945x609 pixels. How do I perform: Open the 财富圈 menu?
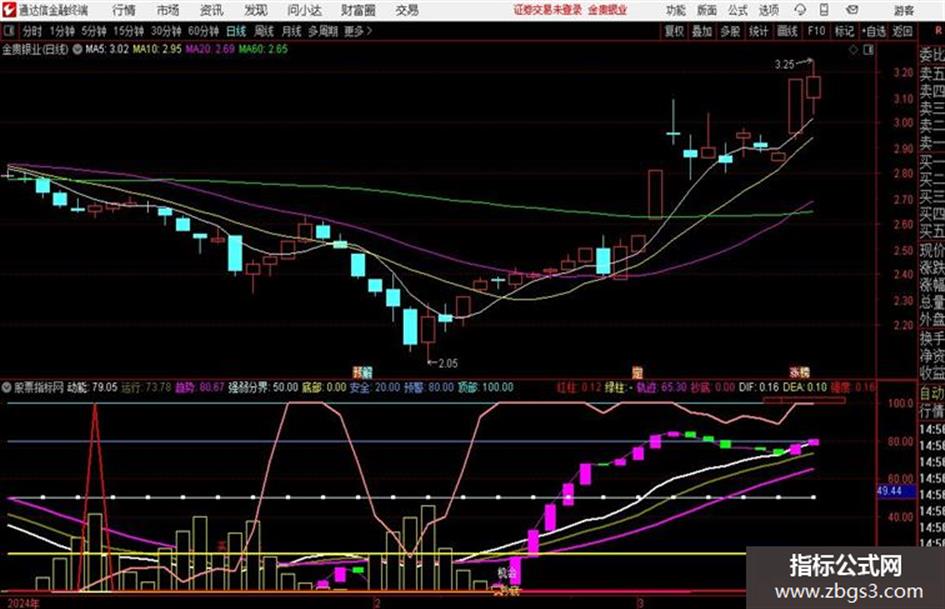point(358,10)
